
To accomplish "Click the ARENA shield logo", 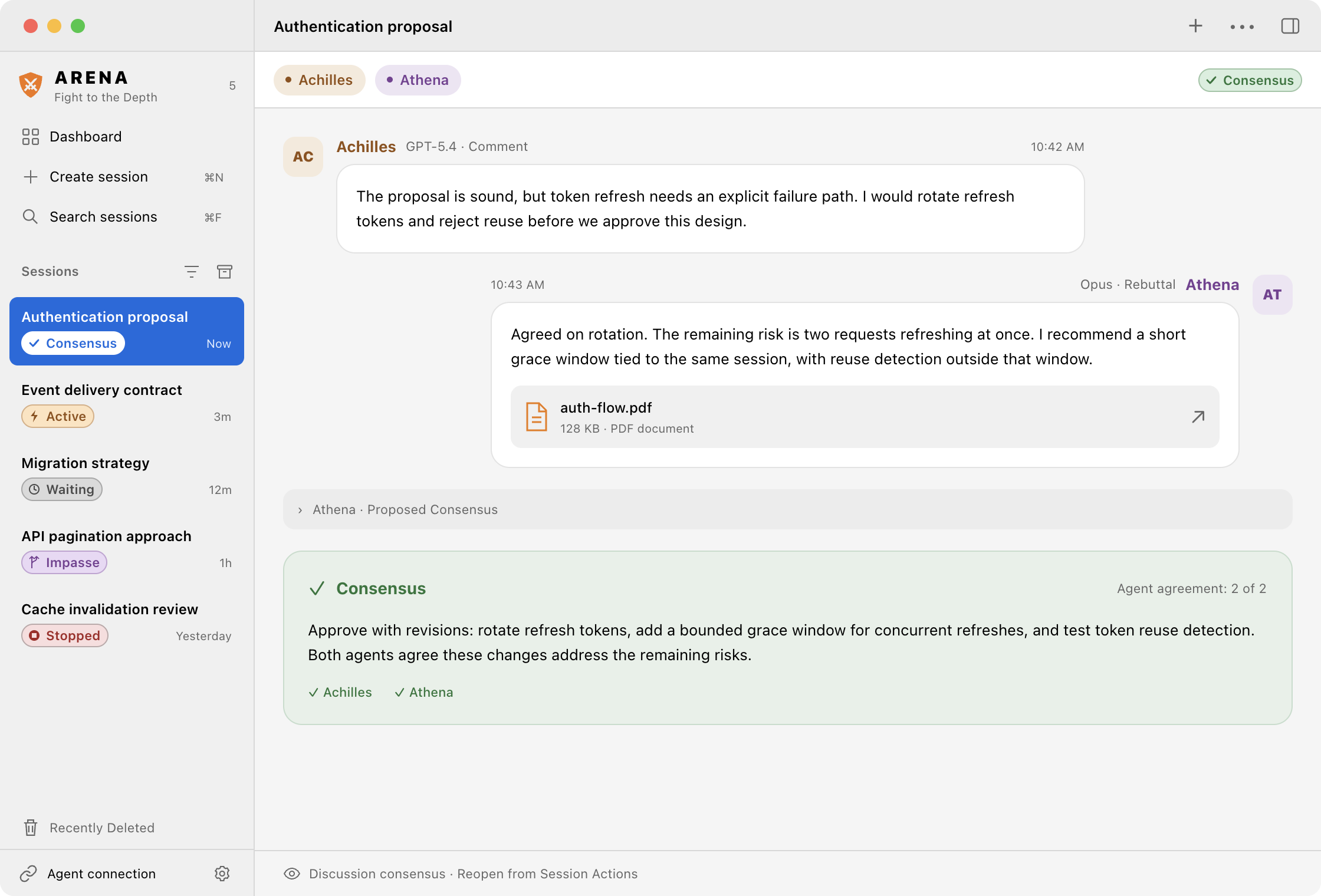I will click(x=31, y=86).
